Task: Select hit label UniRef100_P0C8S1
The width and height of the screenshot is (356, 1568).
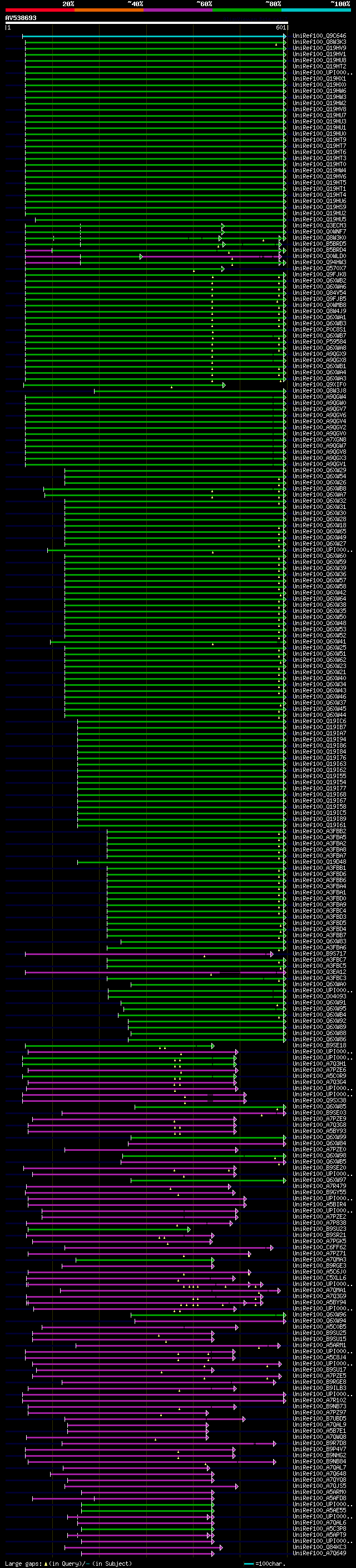Action: click(319, 329)
